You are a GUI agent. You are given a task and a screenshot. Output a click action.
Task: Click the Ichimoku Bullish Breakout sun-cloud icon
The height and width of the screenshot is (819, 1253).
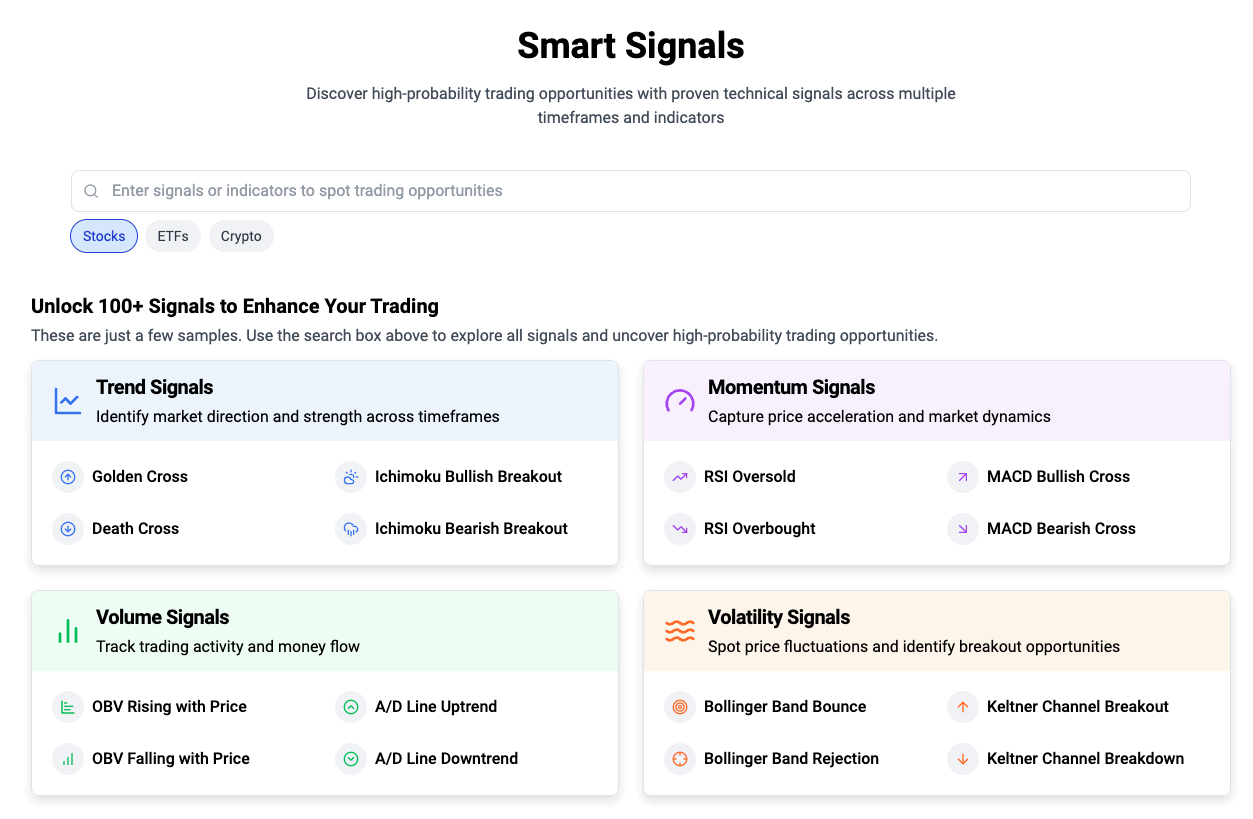pos(351,477)
